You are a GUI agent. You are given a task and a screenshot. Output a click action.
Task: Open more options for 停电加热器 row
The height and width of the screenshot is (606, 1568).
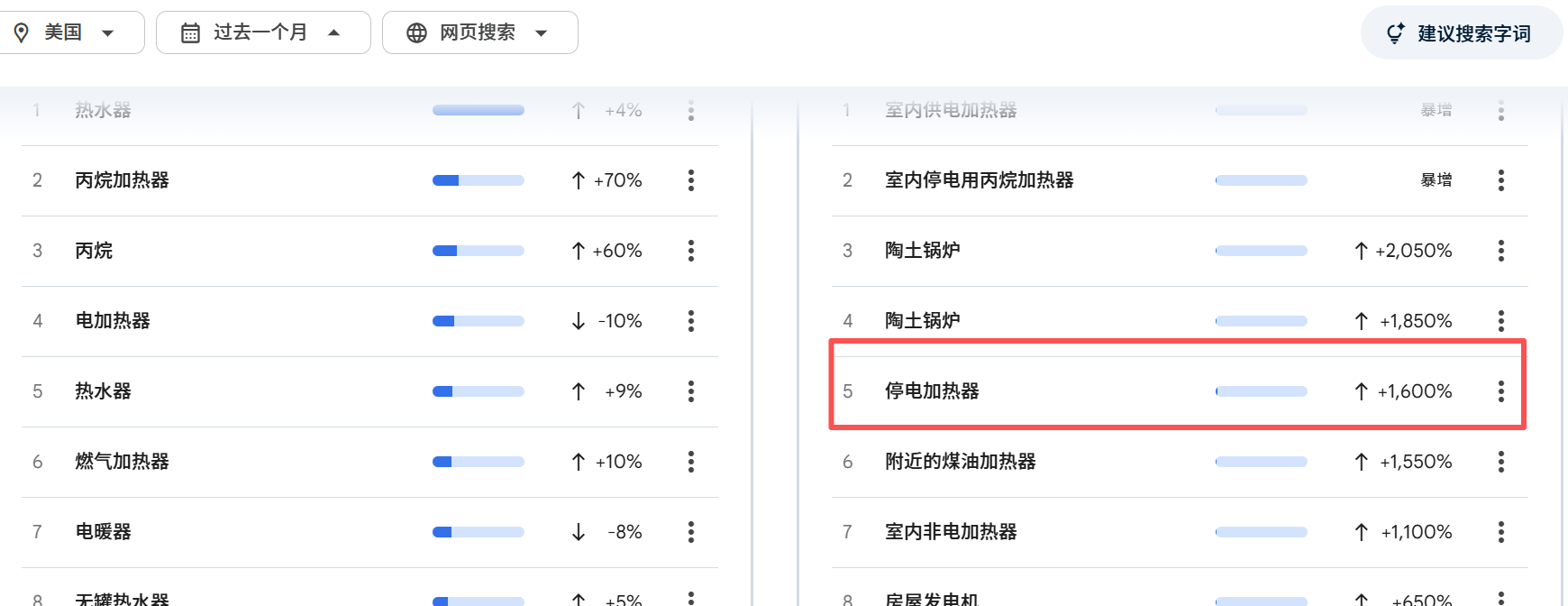[x=1501, y=391]
